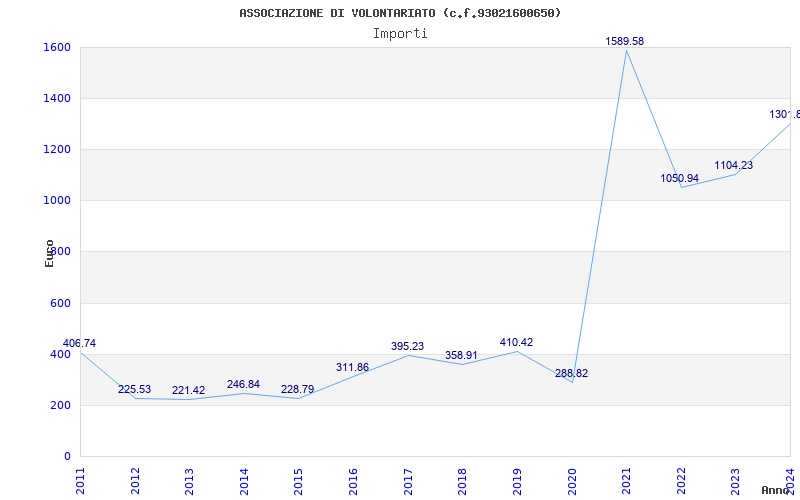Select the data label 395.23
800x500 pixels.
pos(407,346)
